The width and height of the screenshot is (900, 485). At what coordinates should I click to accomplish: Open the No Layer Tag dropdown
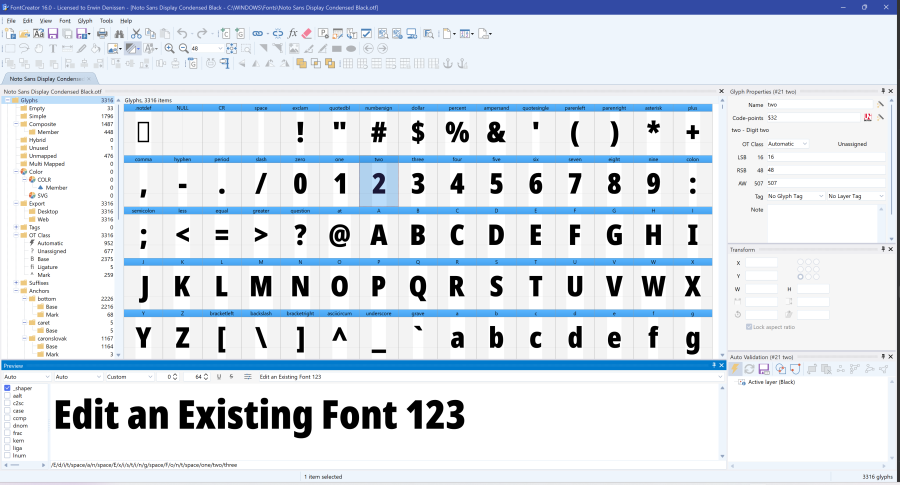point(856,196)
